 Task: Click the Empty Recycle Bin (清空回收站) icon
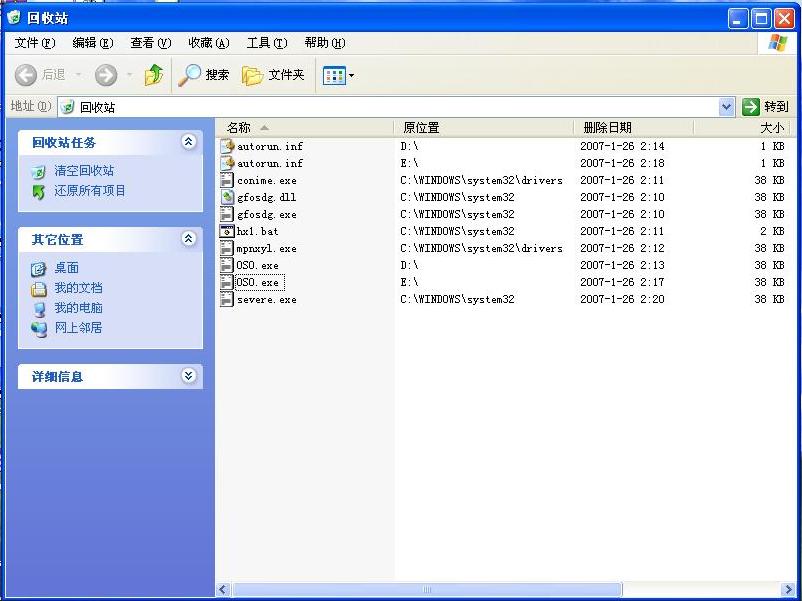38,172
